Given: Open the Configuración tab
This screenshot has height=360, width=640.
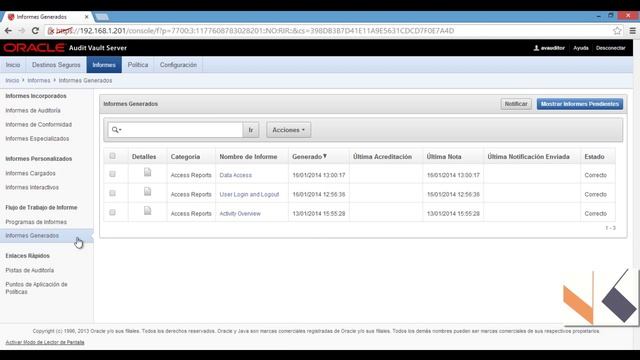Looking at the screenshot, I should [178, 65].
